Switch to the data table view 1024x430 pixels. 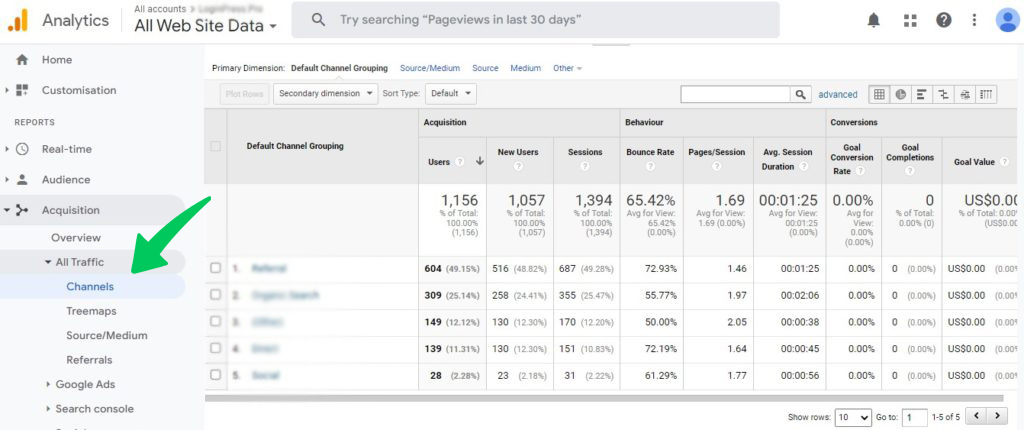point(879,94)
